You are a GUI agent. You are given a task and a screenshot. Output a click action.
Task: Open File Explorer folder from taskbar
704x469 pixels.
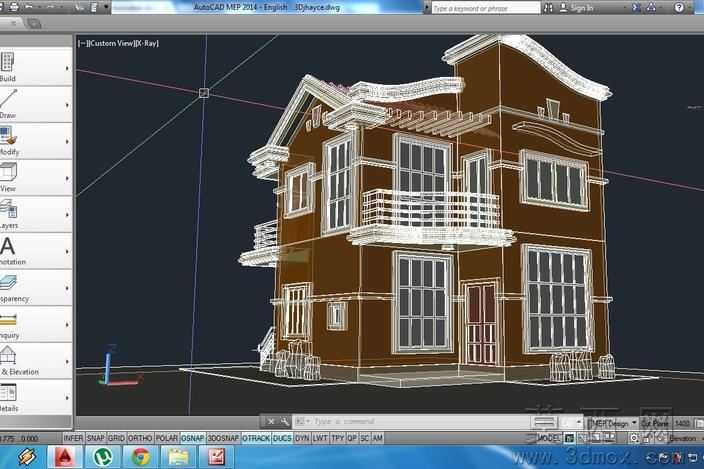tap(178, 457)
